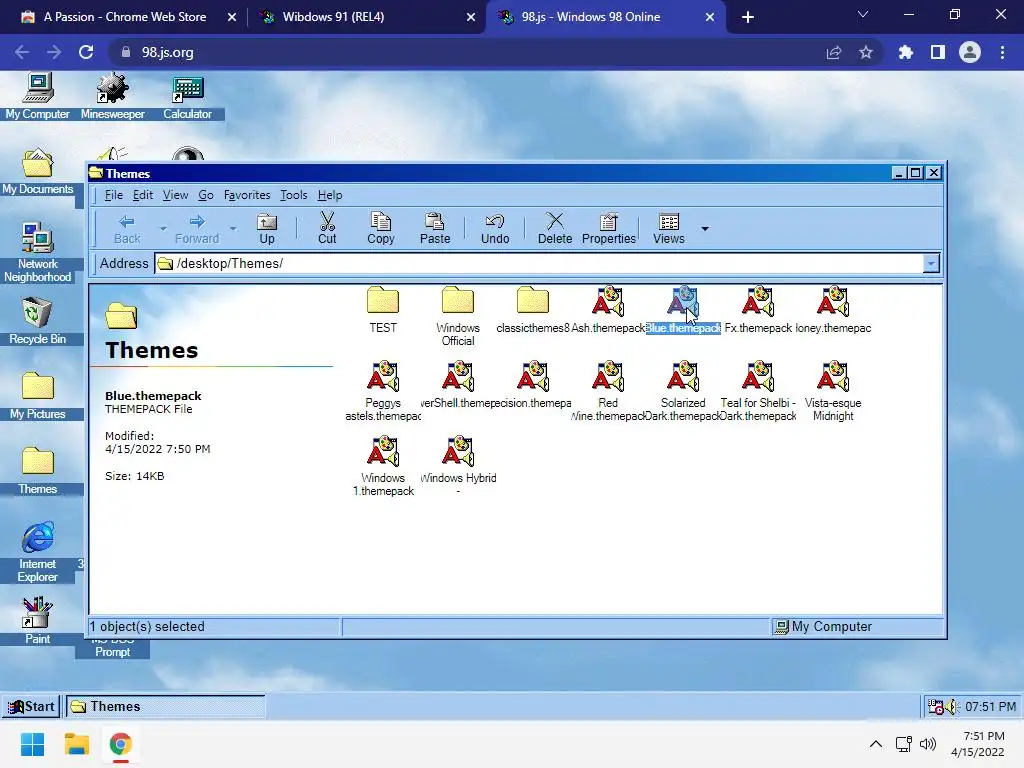The image size is (1024, 768).
Task: Bookmark this page with the star
Action: tap(866, 52)
